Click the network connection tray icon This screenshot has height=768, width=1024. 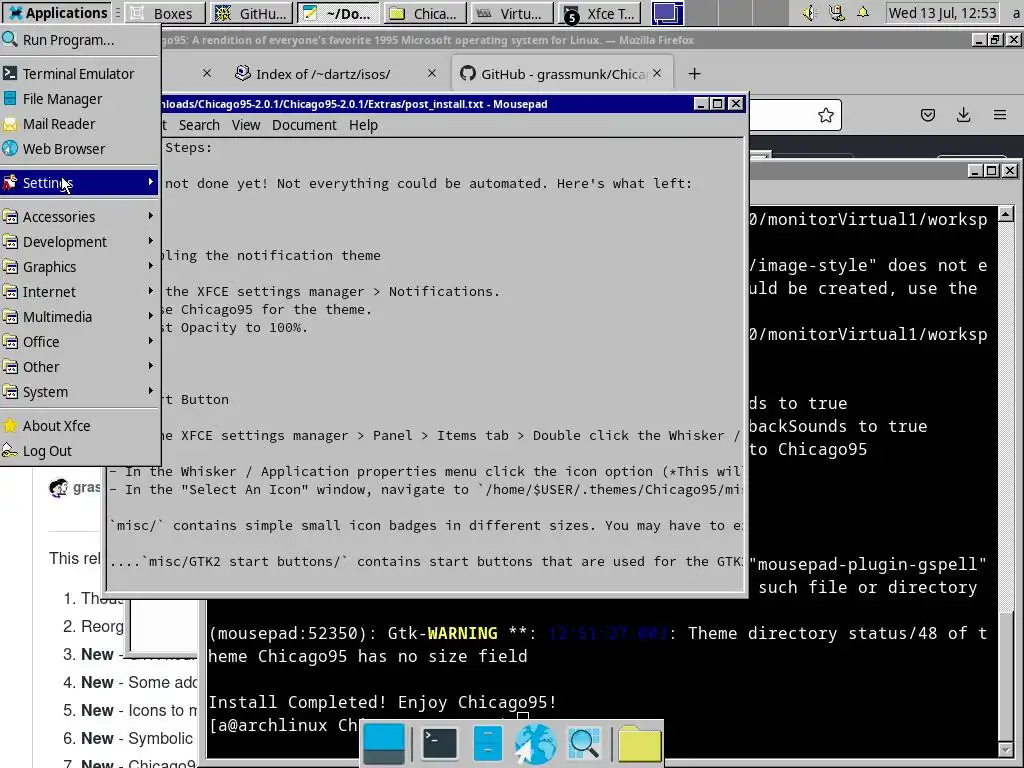837,13
